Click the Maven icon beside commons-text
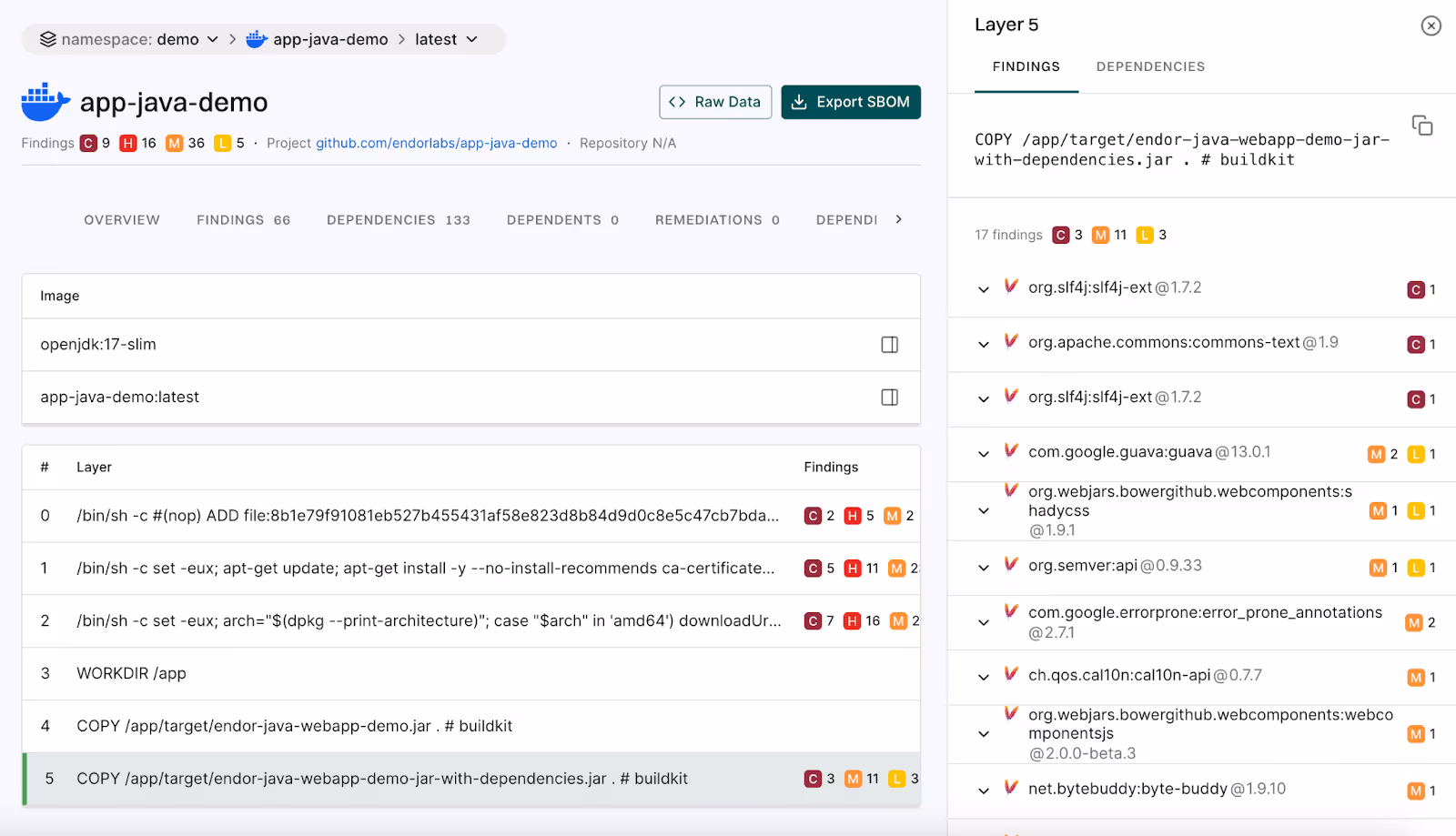The height and width of the screenshot is (836, 1456). (1011, 341)
